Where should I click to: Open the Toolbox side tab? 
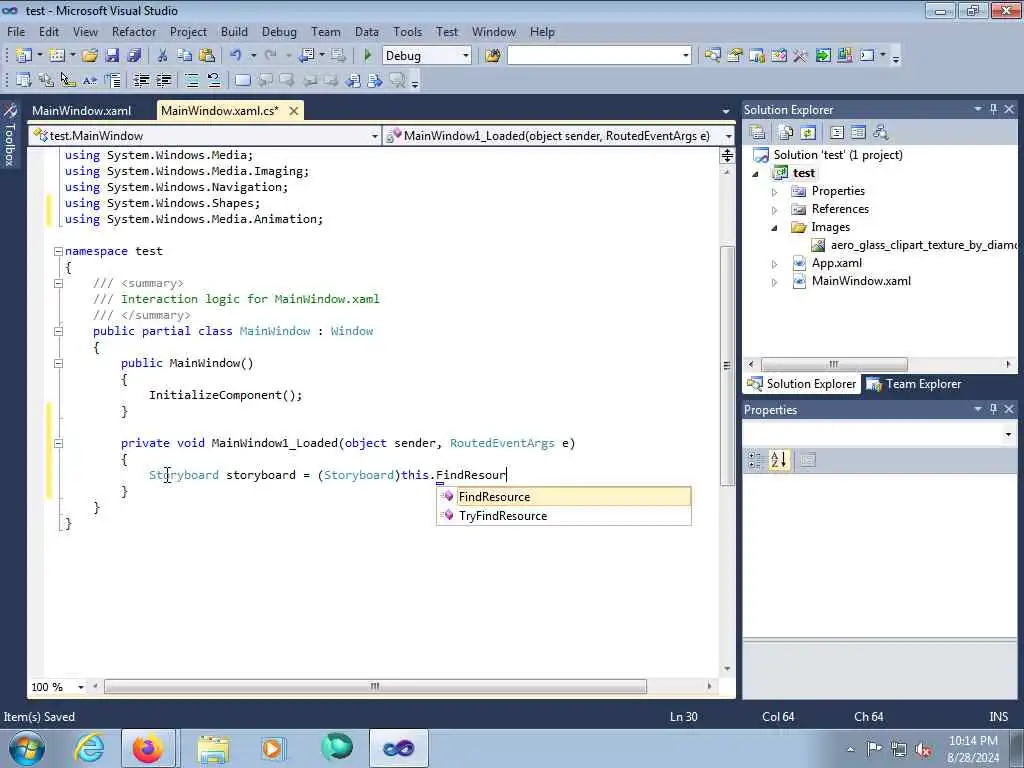(x=10, y=135)
